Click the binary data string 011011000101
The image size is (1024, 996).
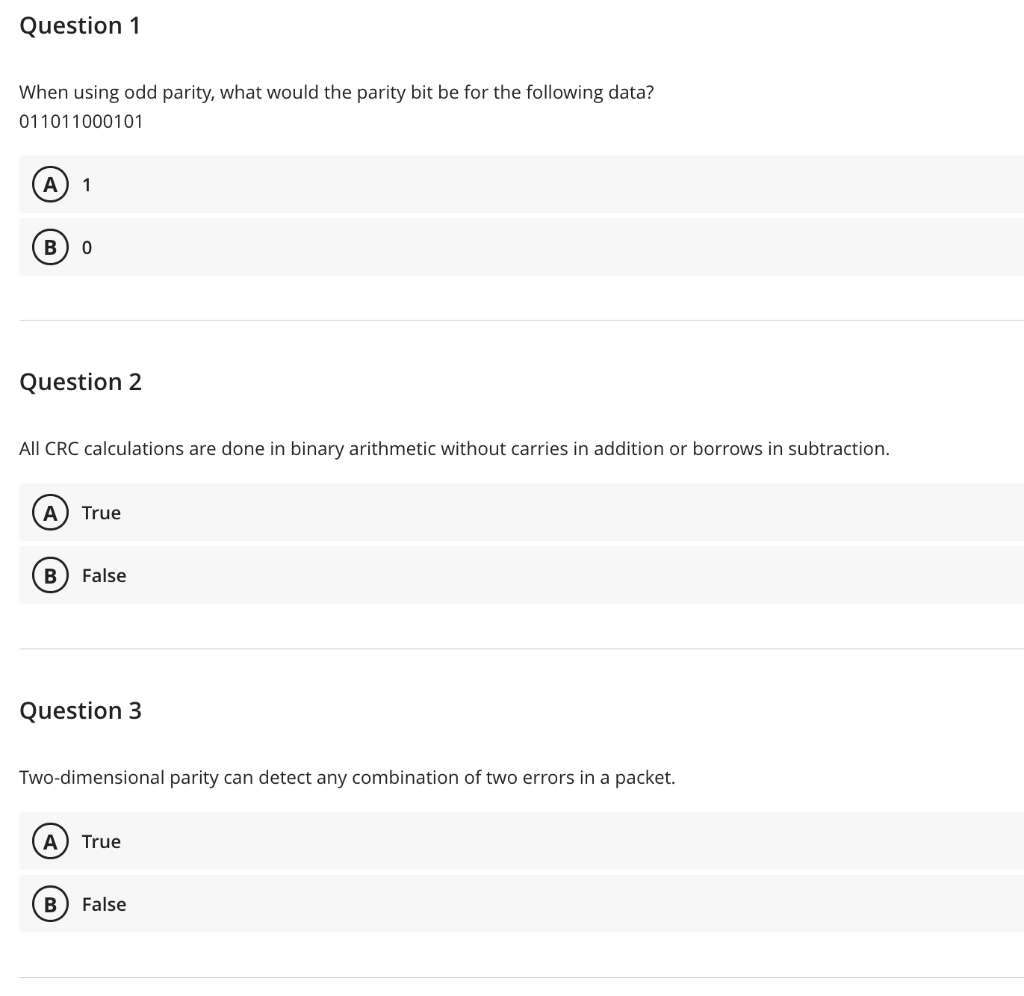(x=81, y=121)
